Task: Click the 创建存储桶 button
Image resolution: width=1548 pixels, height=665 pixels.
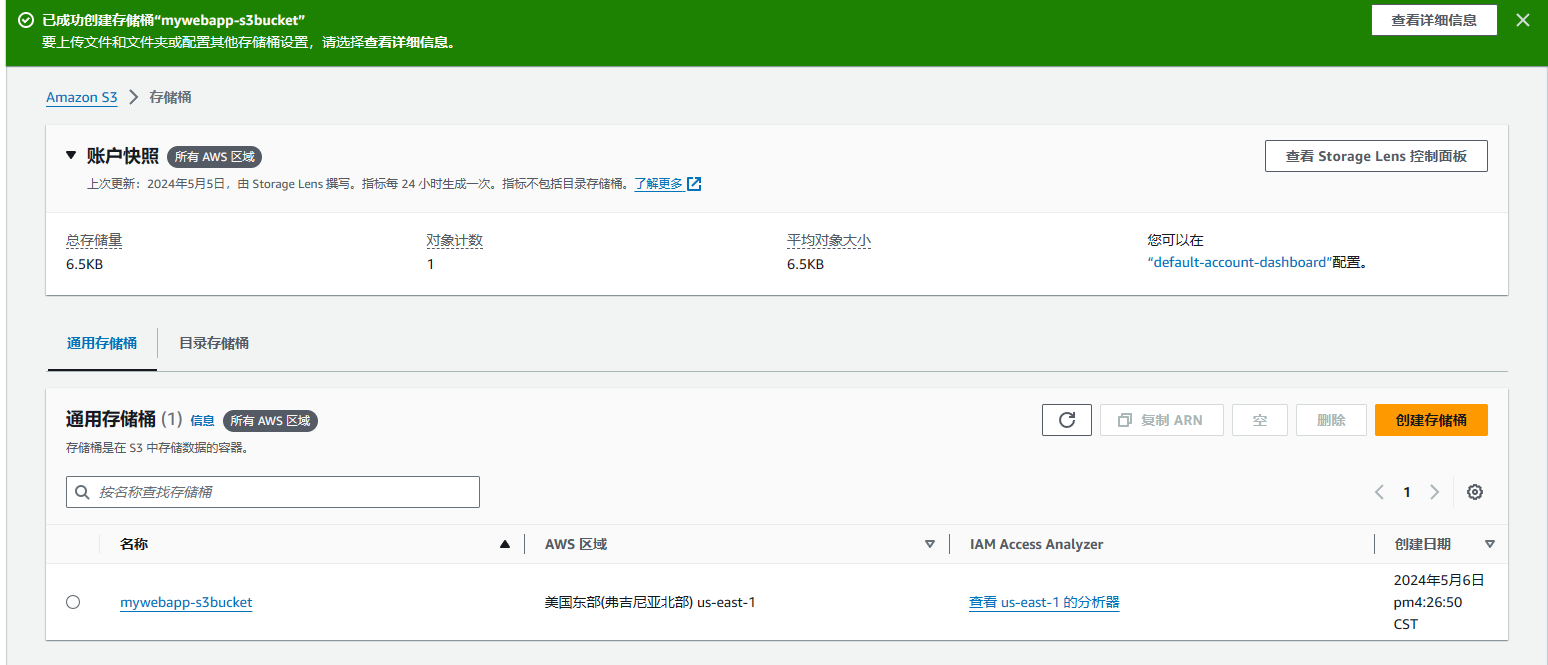Action: (1431, 420)
